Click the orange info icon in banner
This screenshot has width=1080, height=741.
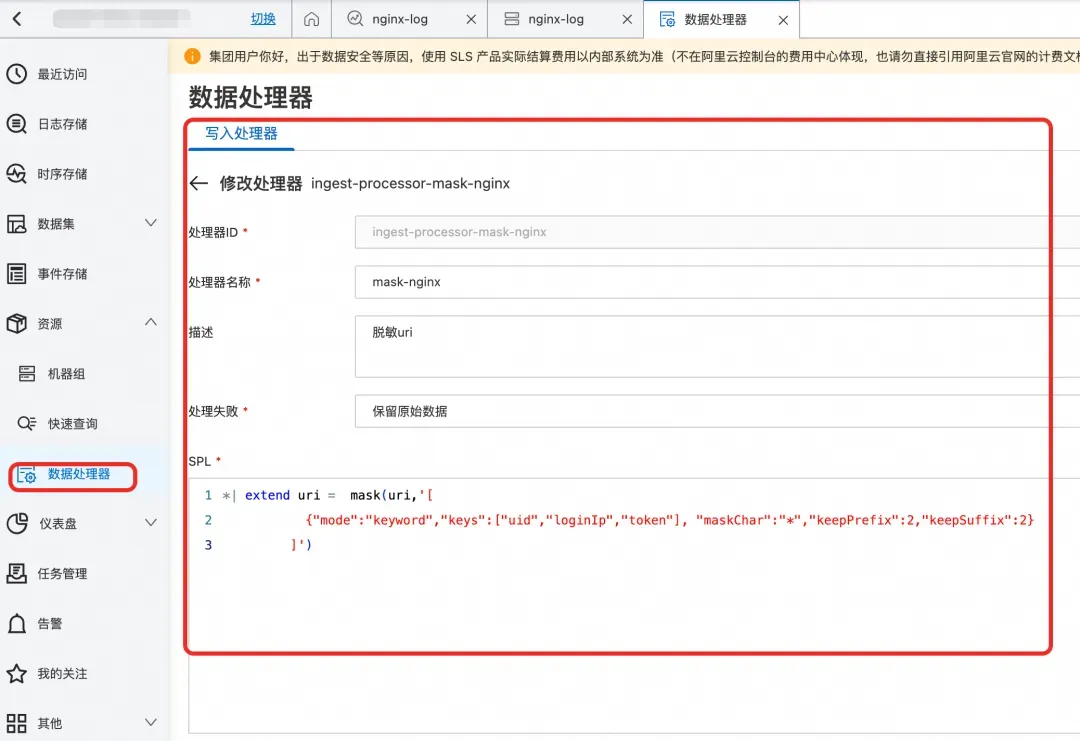193,56
